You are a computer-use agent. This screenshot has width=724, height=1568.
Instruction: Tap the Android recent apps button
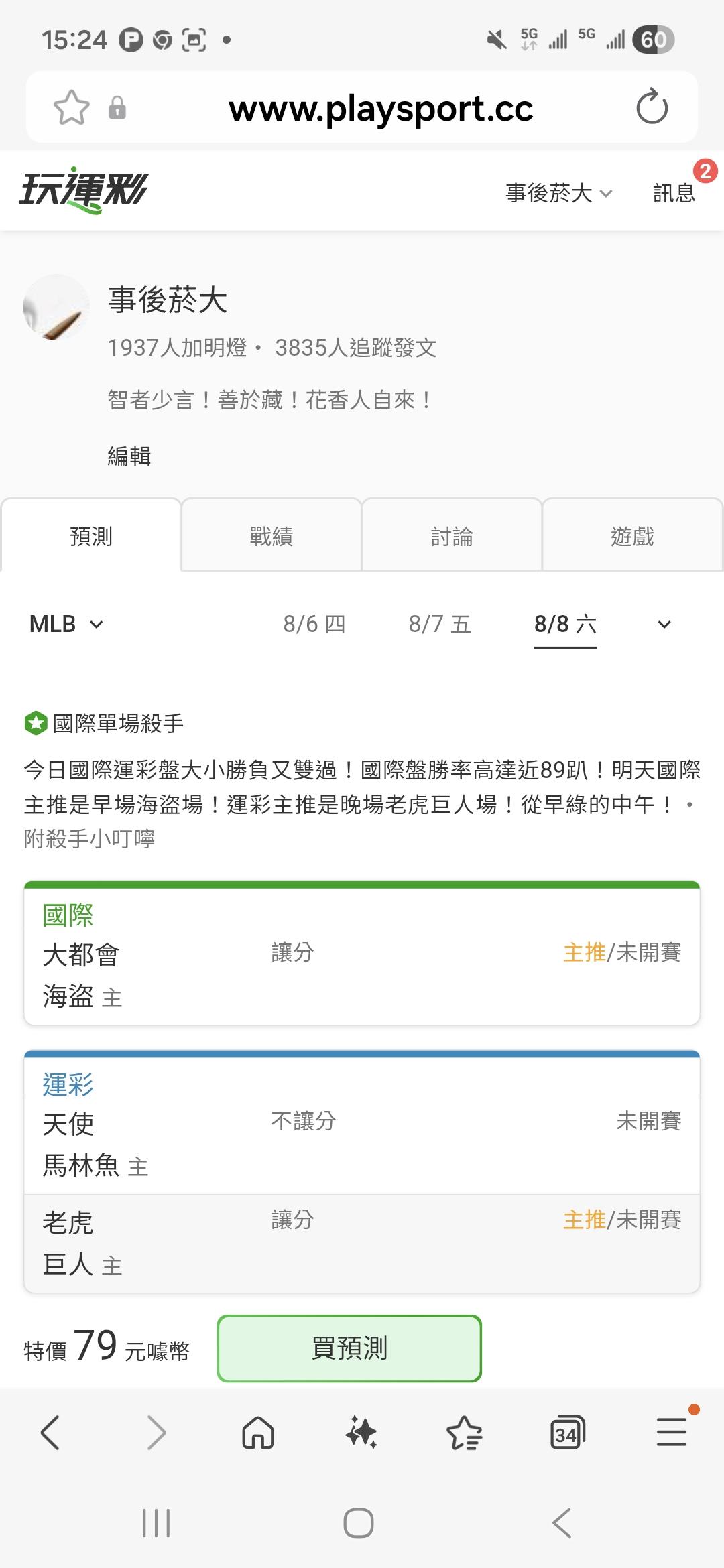point(156,1523)
